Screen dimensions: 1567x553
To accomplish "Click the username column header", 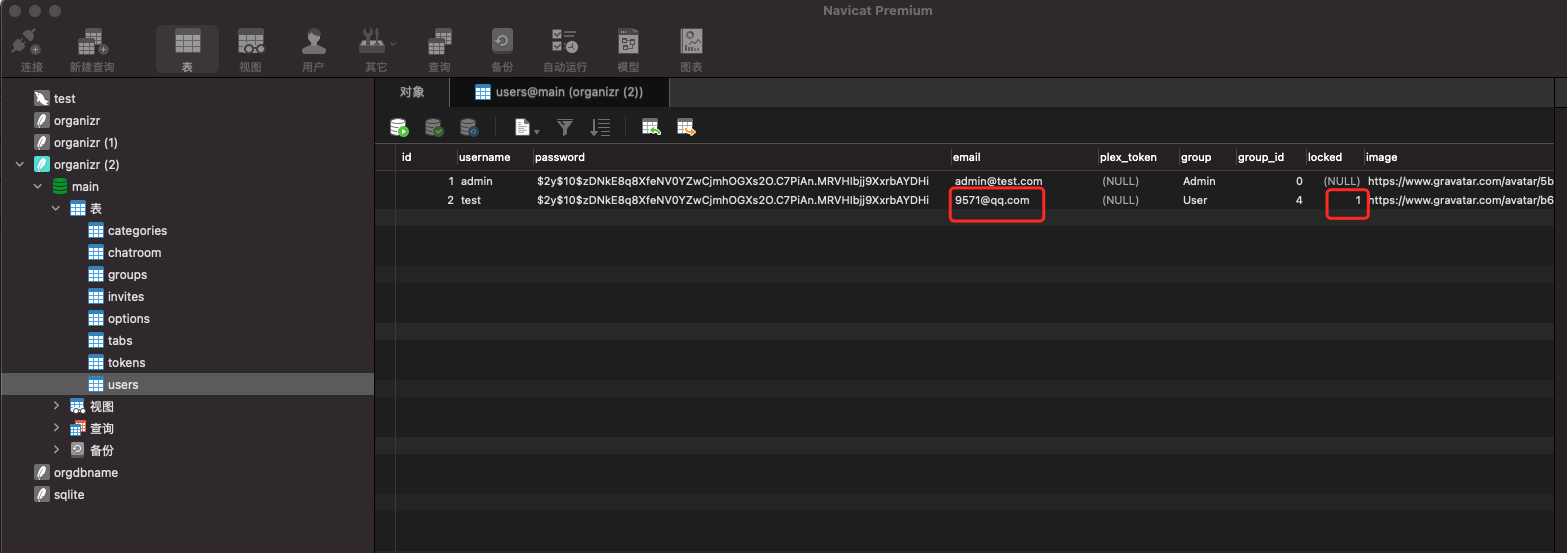I will (x=493, y=157).
